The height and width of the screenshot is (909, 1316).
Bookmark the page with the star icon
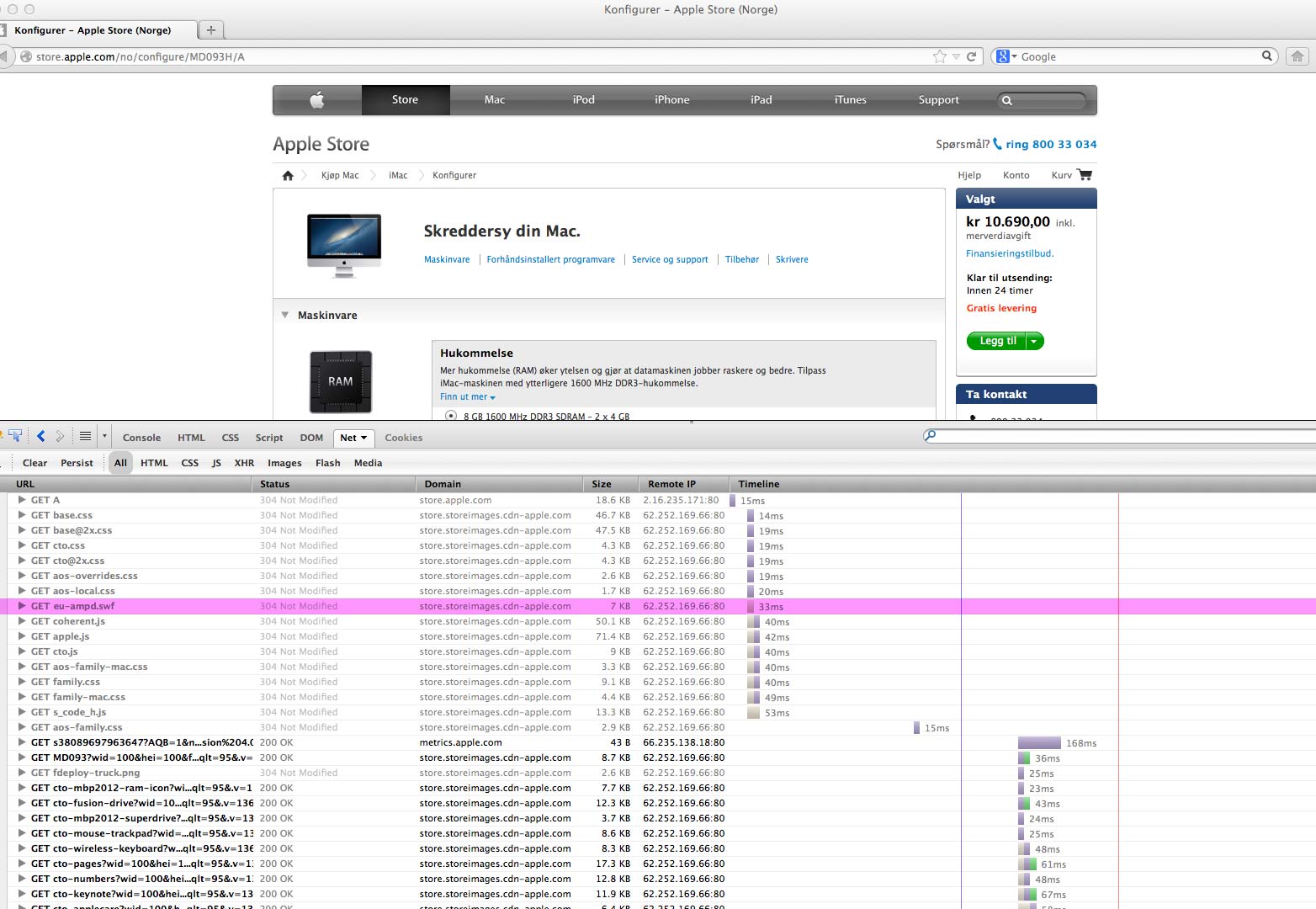tap(940, 56)
